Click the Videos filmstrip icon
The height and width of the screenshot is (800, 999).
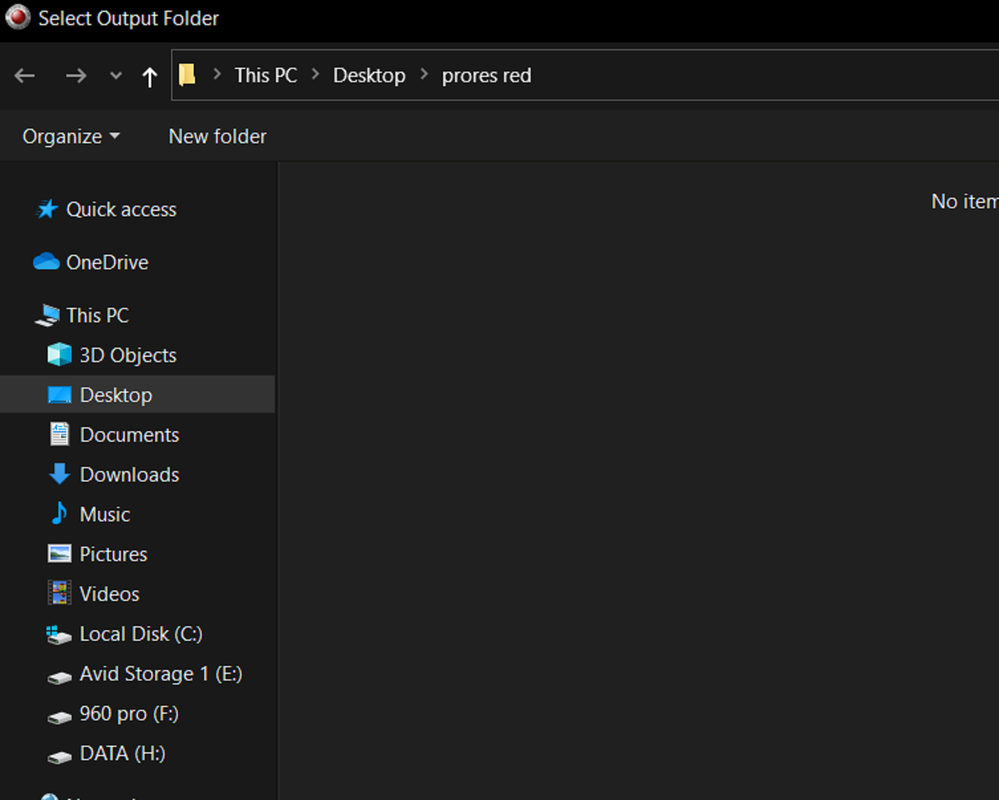pyautogui.click(x=60, y=593)
